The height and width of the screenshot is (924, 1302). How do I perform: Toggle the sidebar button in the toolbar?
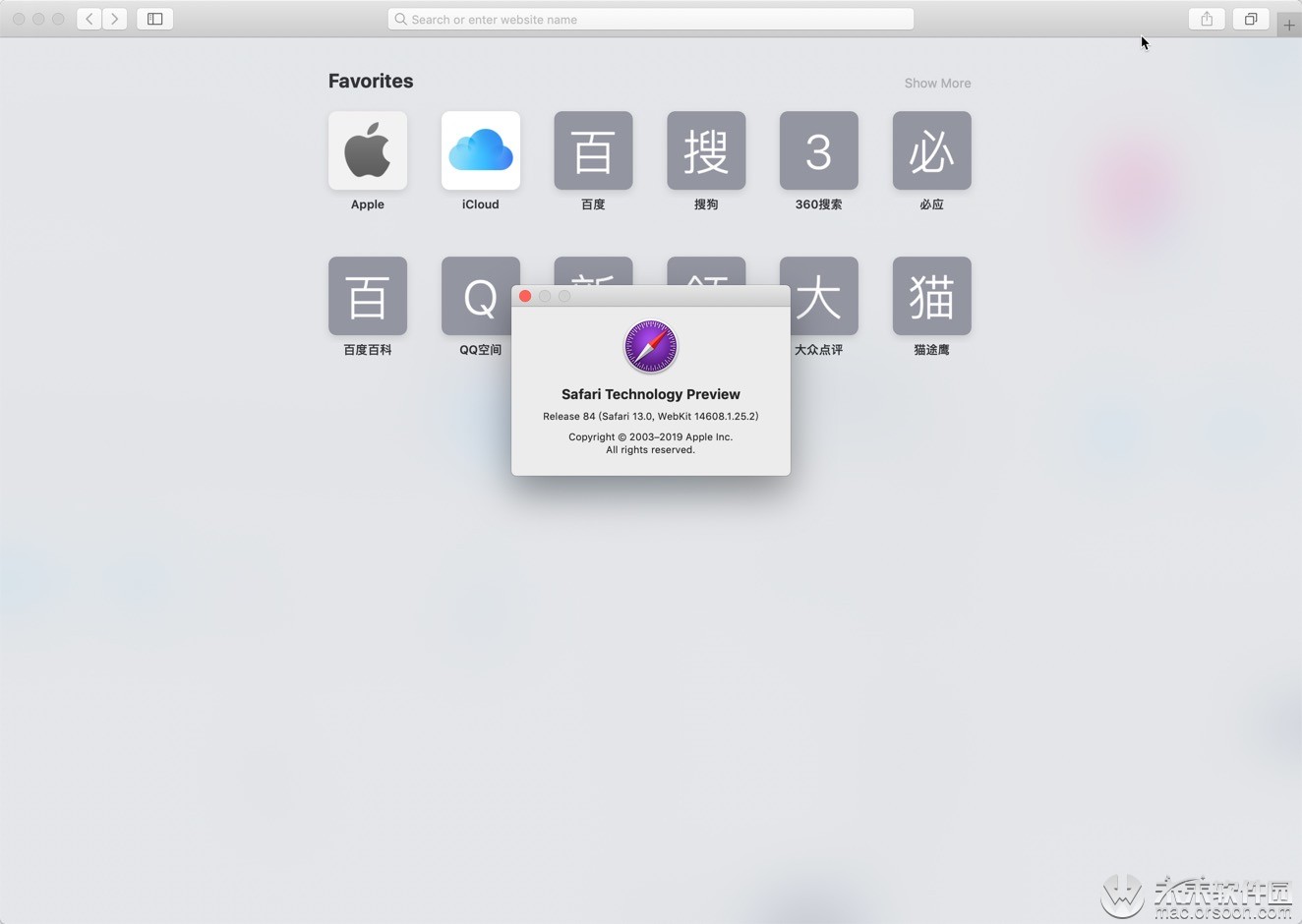click(155, 19)
